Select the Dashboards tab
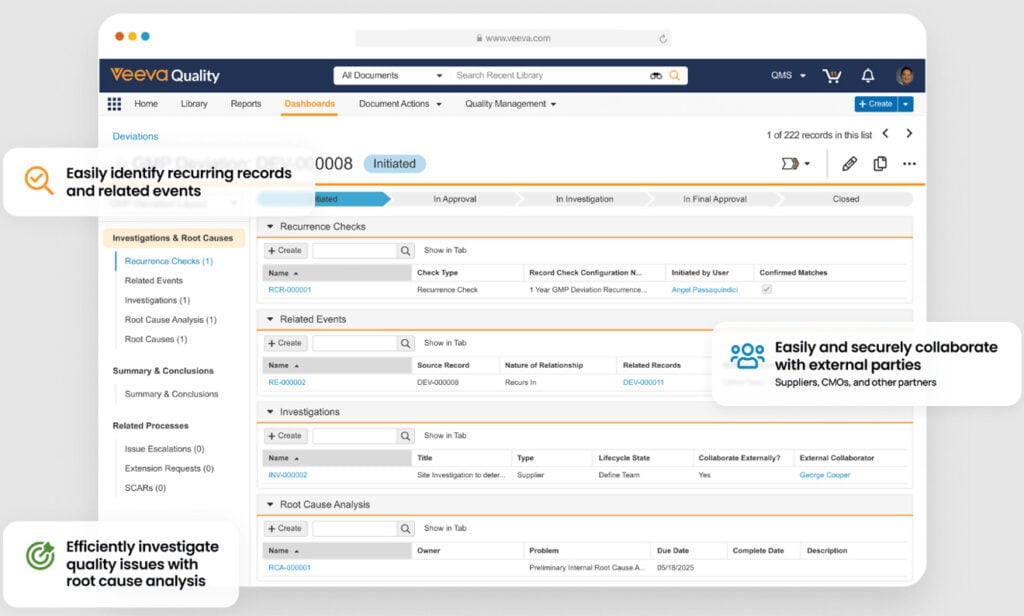Screen dimensions: 1024x616 click(310, 104)
